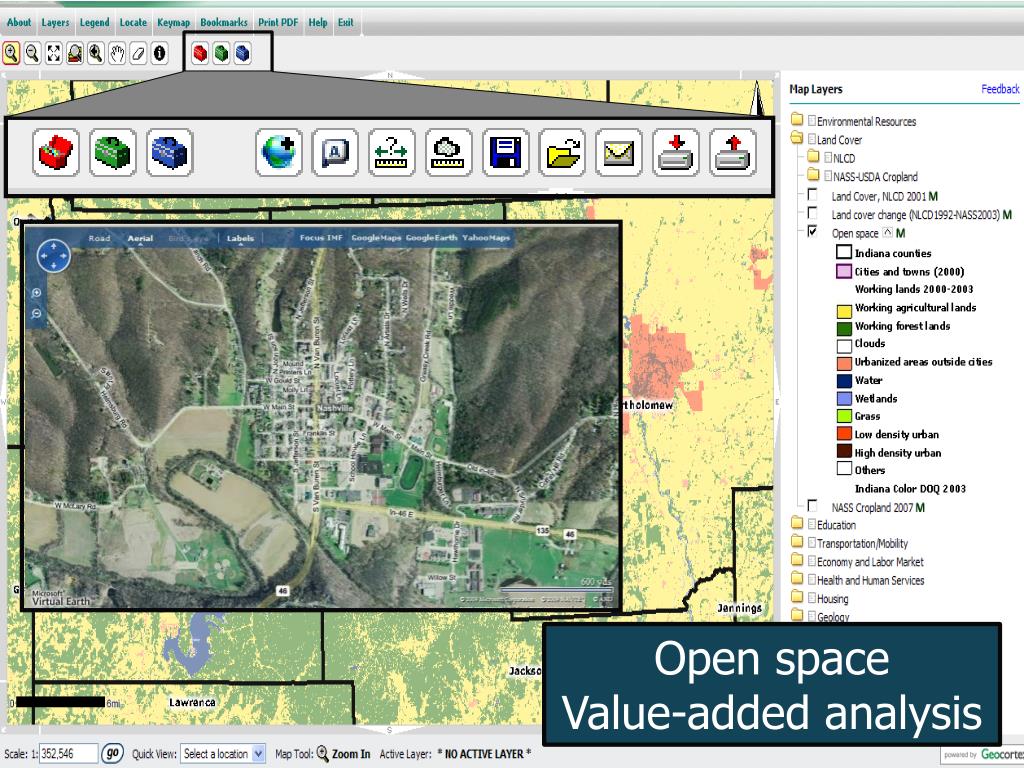
Task: Switch Virtual Earth to Road view
Action: (x=99, y=238)
